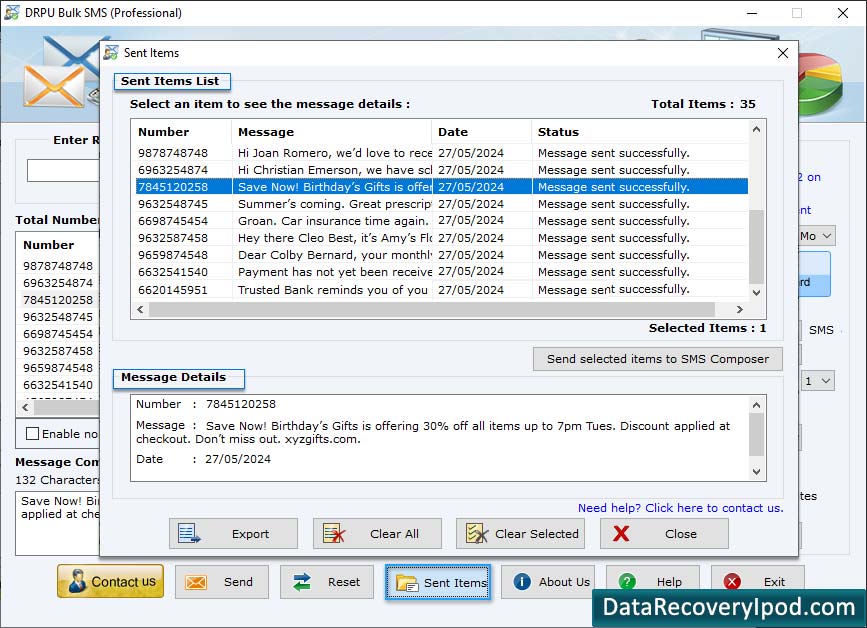Select the highlighted row 7845120258 in dialog
867x628 pixels.
[442, 187]
